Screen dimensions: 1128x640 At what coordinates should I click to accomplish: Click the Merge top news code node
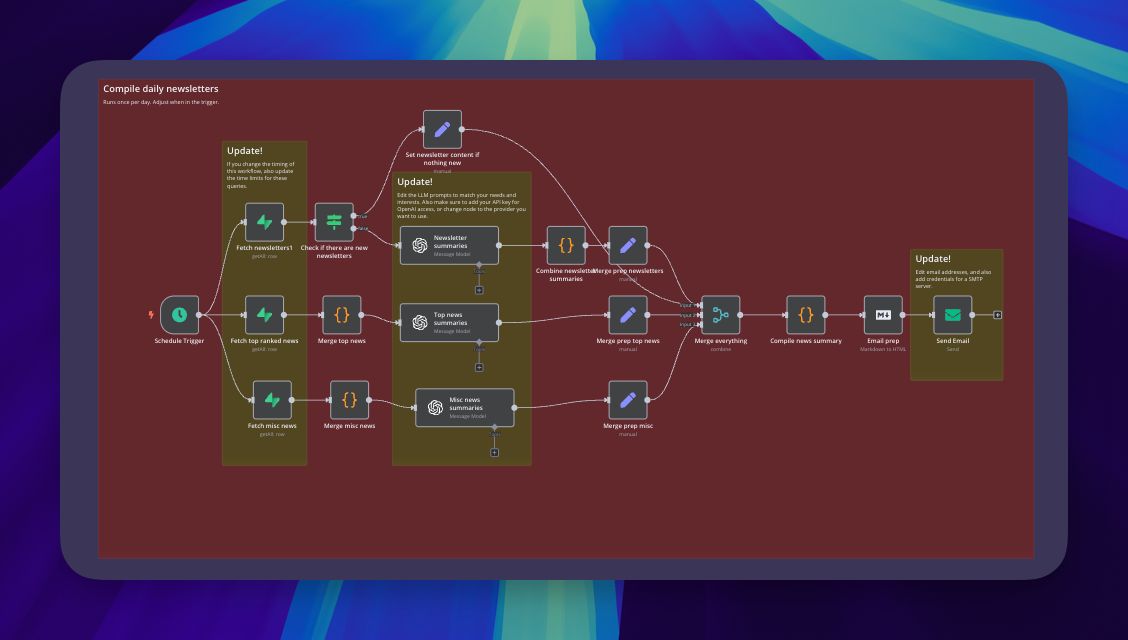(342, 315)
